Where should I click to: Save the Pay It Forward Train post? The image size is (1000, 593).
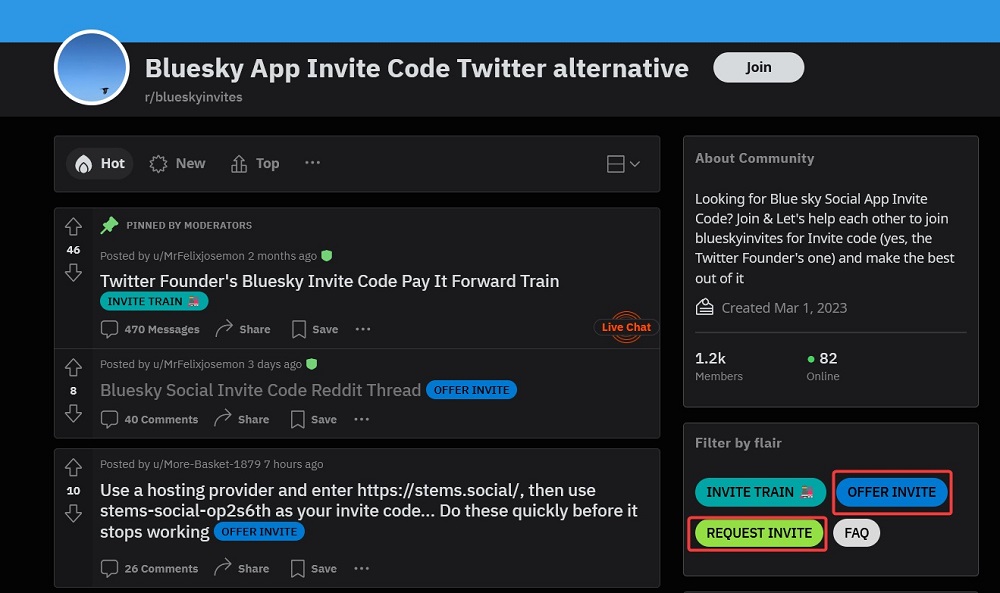coord(315,329)
